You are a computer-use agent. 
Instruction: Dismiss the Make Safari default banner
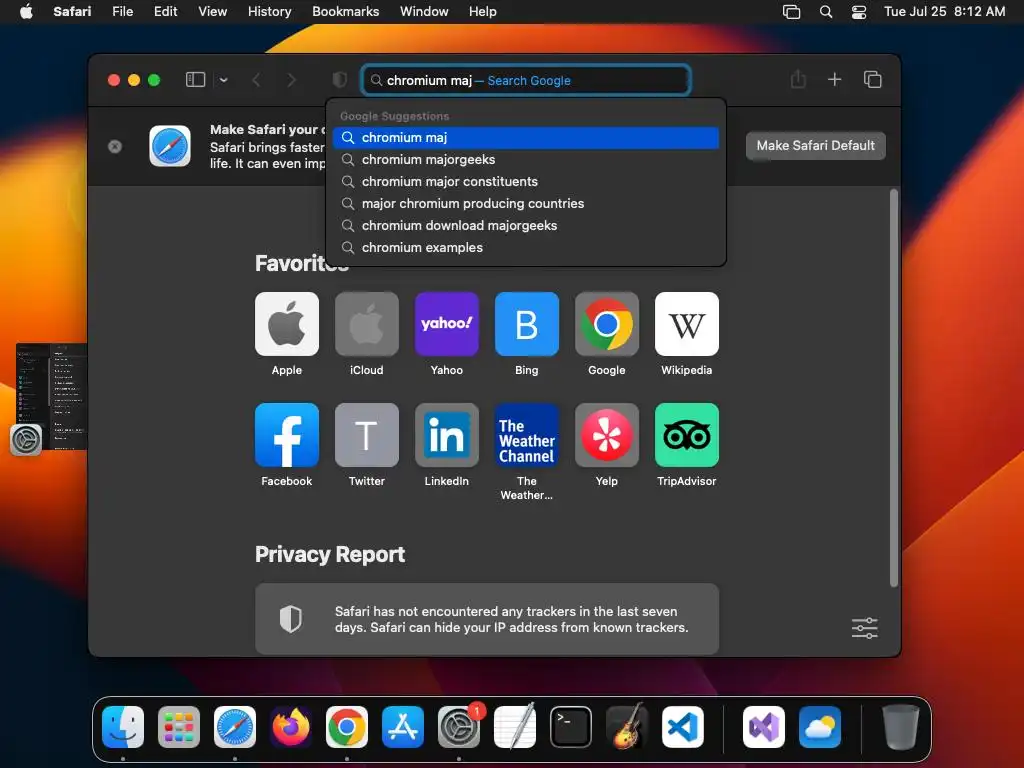(115, 146)
